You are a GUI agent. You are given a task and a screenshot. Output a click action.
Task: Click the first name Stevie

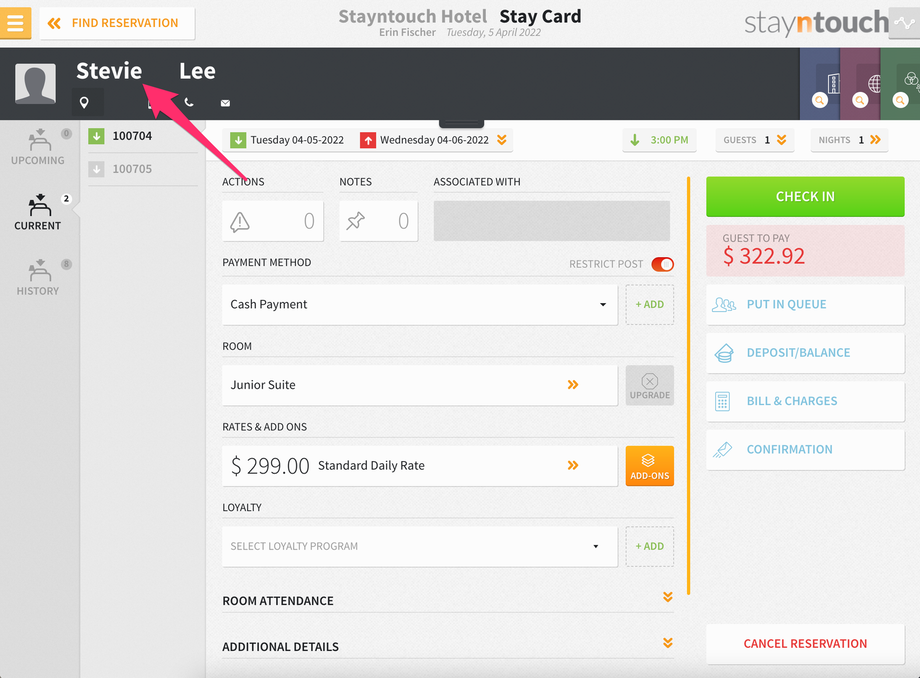coord(109,71)
